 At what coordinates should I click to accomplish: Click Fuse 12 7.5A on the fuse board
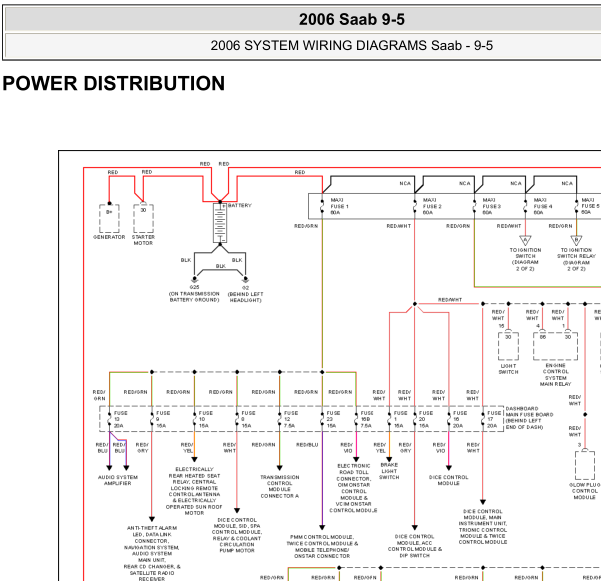point(280,419)
